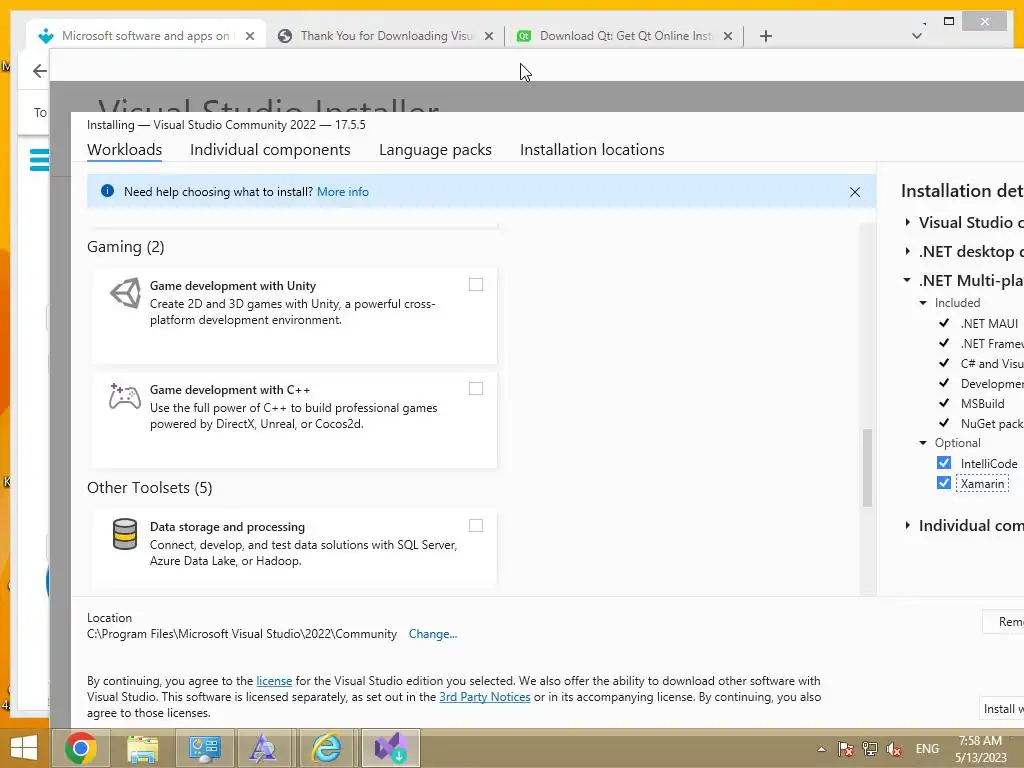This screenshot has width=1024, height=768.
Task: Open the blue hamburger menu on webpage
Action: pos(39,160)
